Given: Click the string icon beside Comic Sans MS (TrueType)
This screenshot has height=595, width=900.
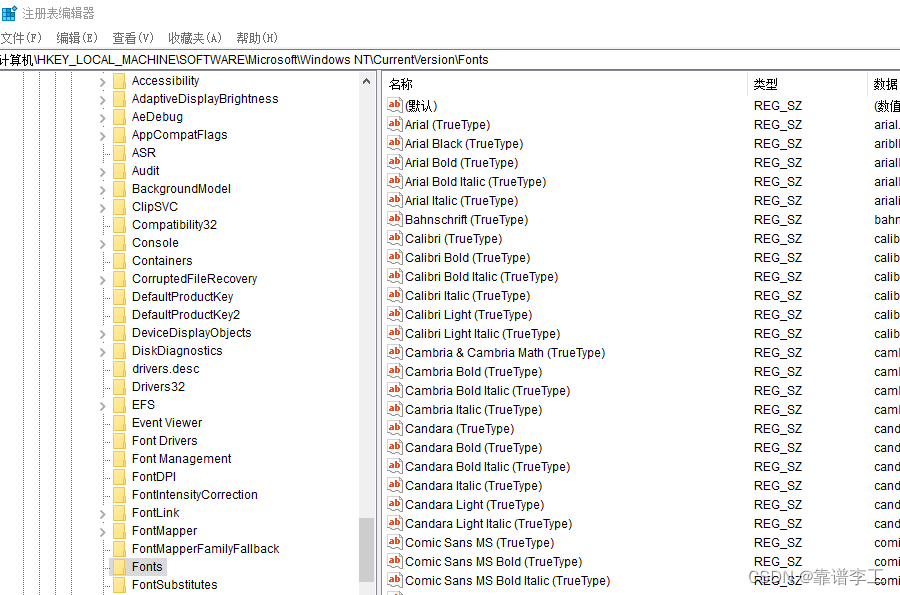Looking at the screenshot, I should click(x=394, y=542).
